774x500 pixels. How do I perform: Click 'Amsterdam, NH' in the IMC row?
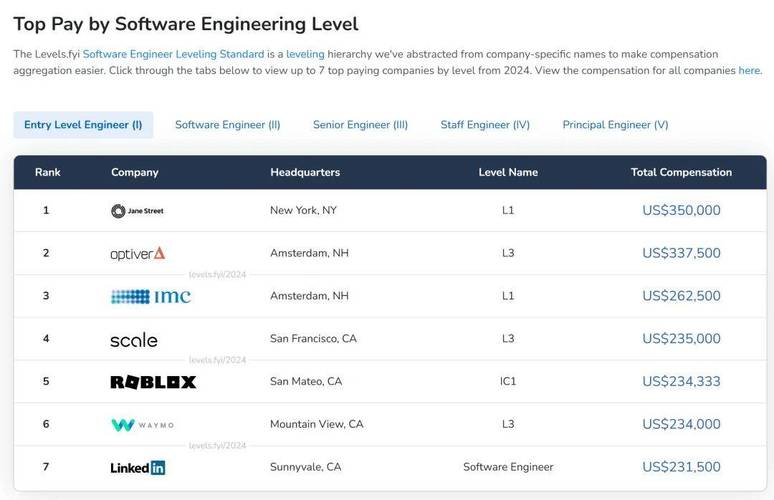[x=309, y=296]
